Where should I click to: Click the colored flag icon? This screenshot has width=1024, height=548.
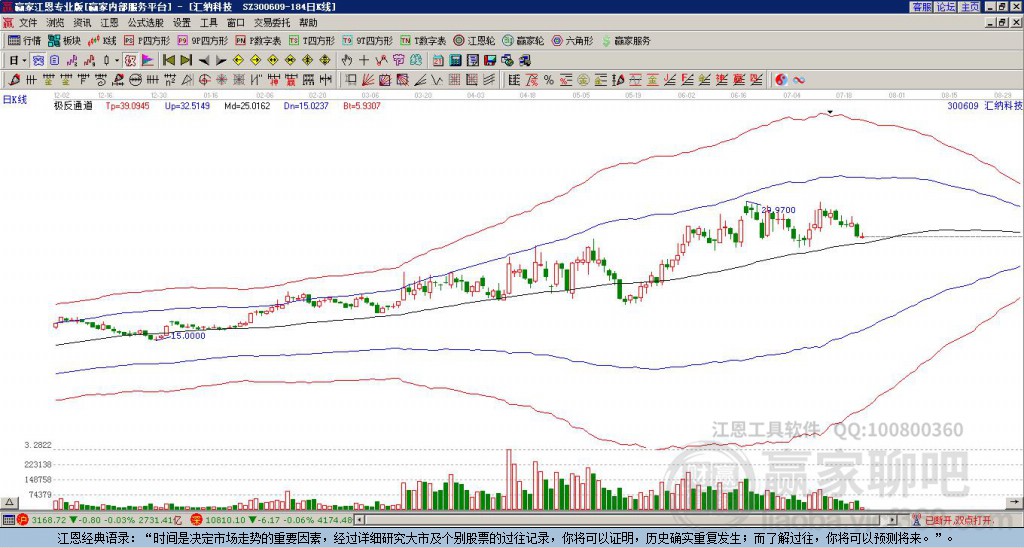[148, 61]
